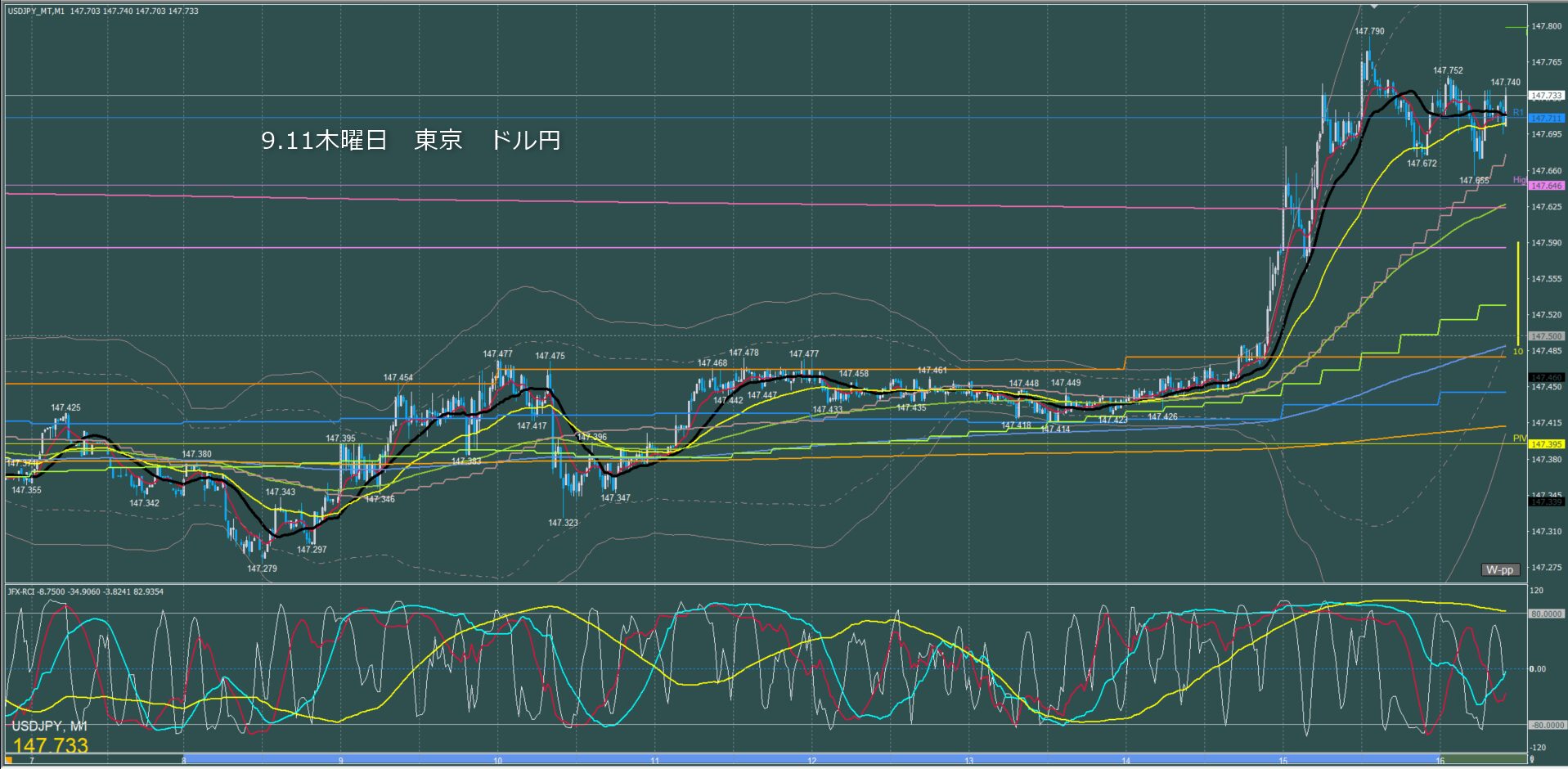
Task: Select the USDJPY_MT,M1 chart header text
Action: 37,11
